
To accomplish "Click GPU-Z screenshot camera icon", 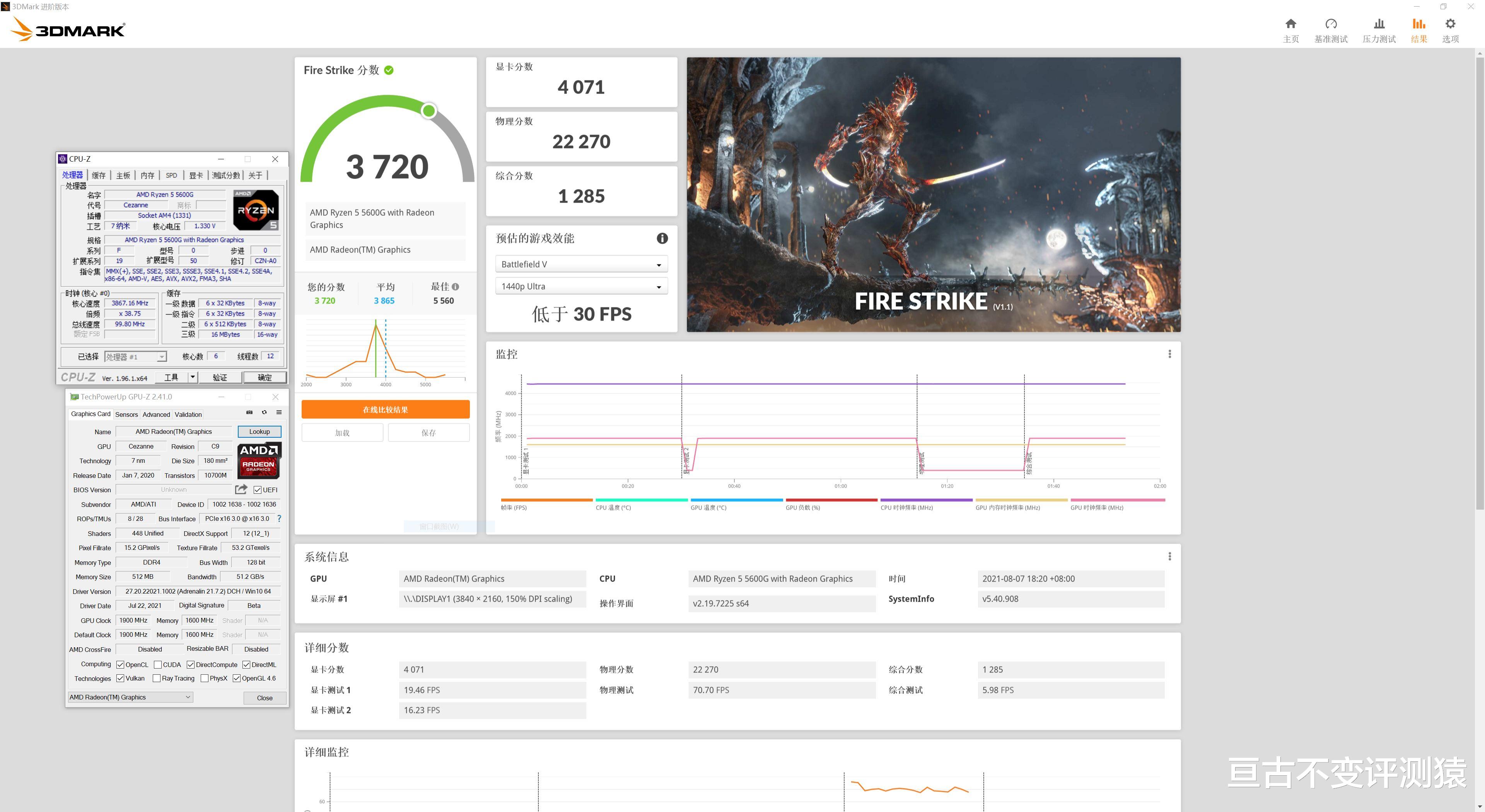I will (x=249, y=413).
